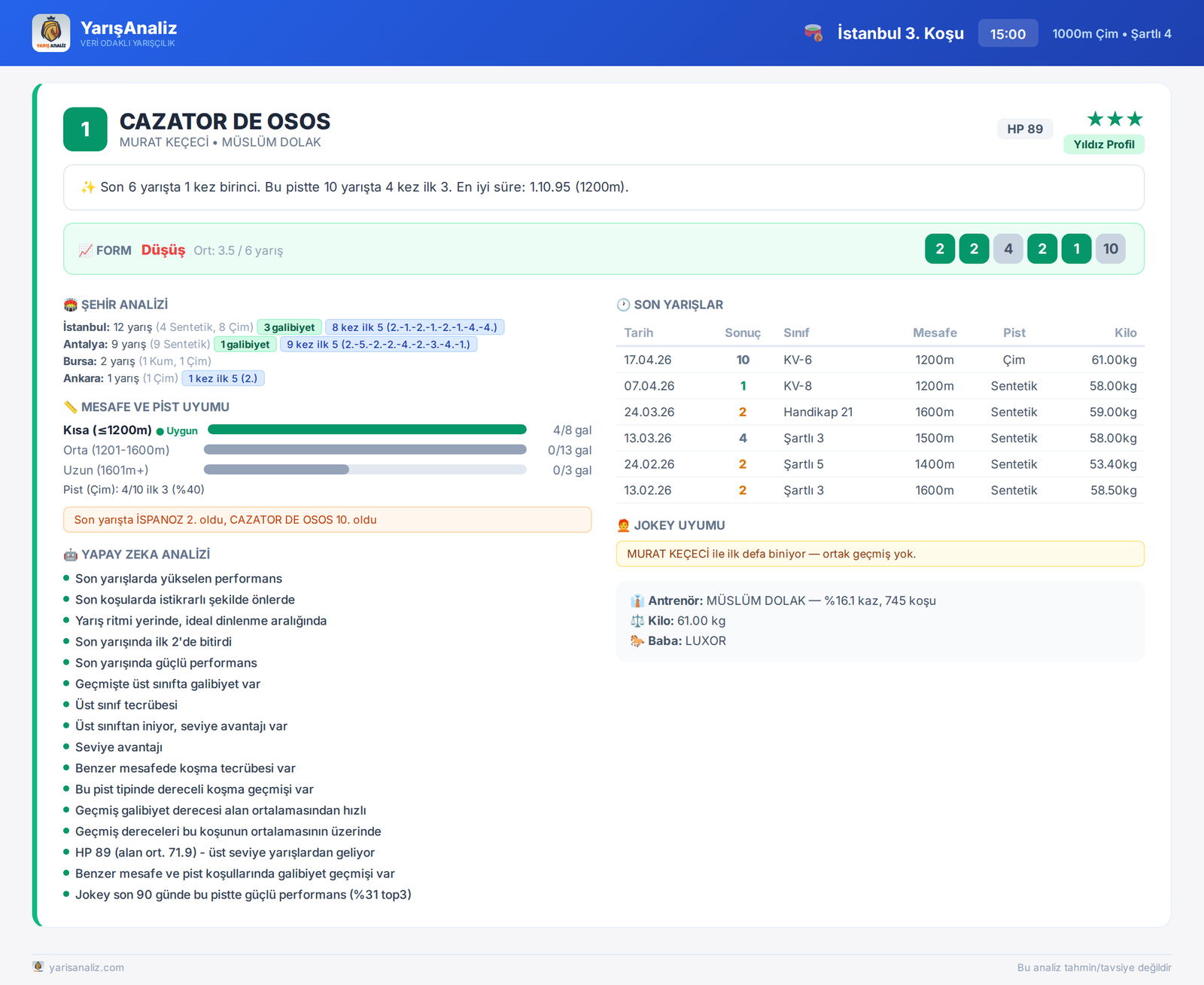Click the Antalya 9 kez ilk 5 tag
Image resolution: width=1204 pixels, height=985 pixels.
tap(379, 345)
